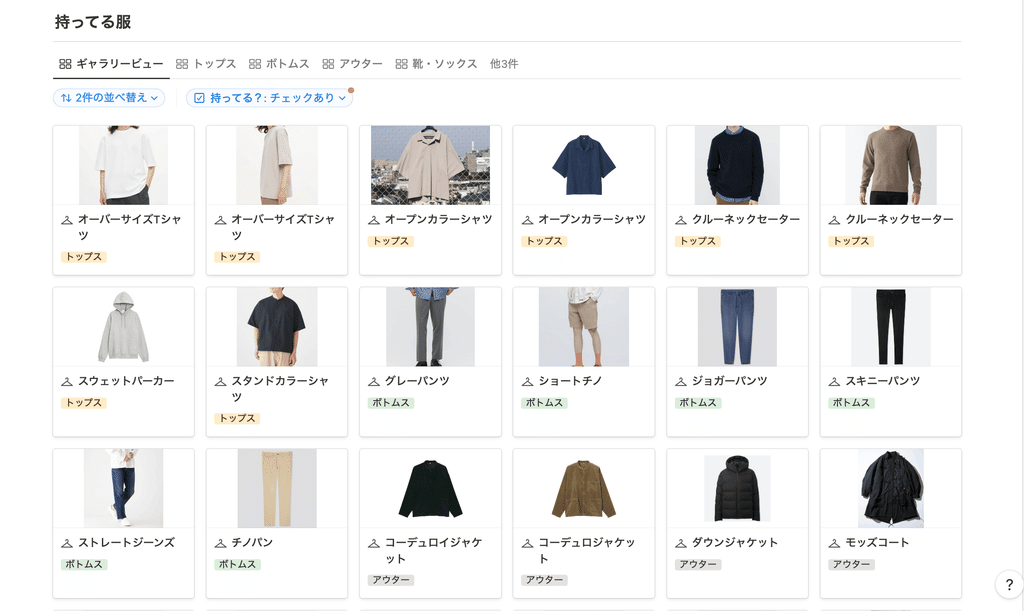Click checkbox icon in 持ってる? filter

click(200, 98)
